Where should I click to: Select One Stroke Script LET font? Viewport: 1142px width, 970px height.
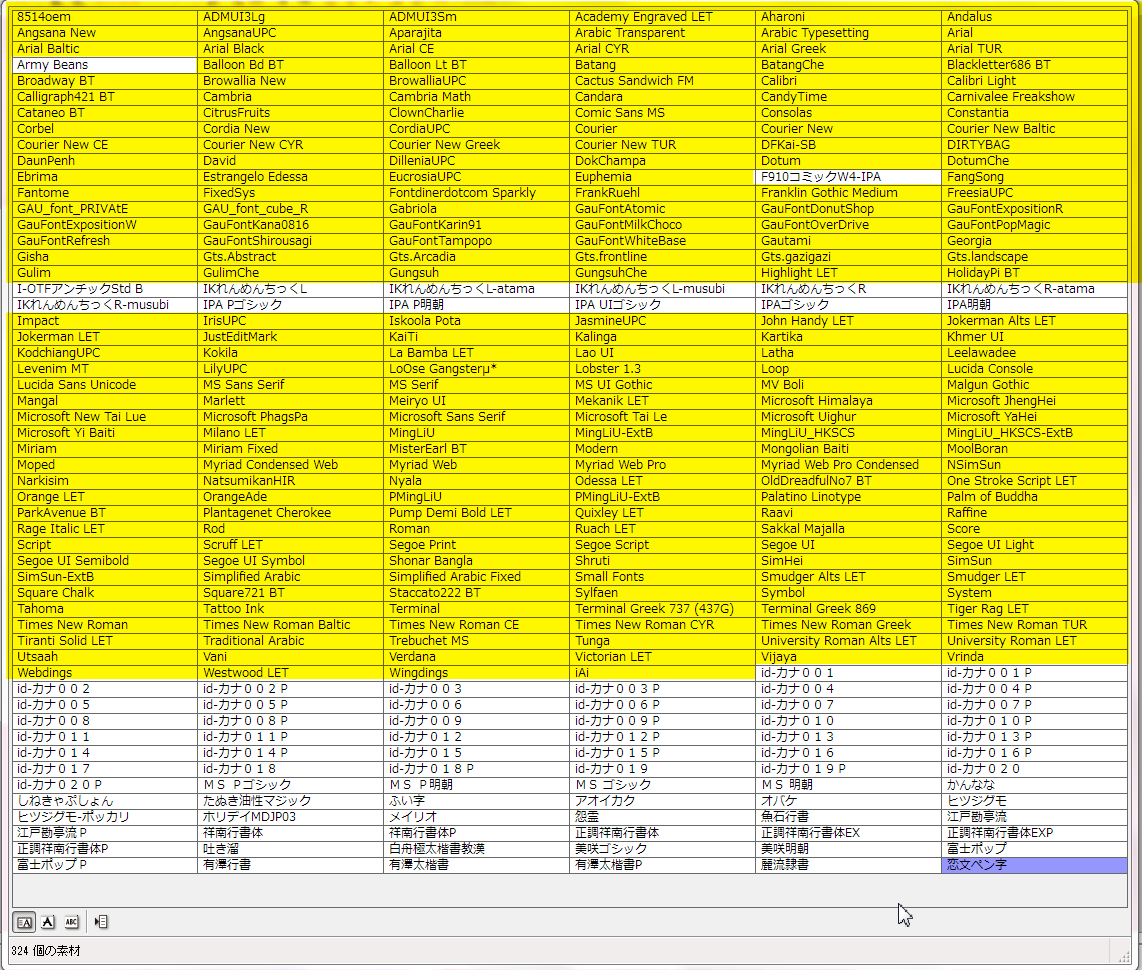click(x=1034, y=481)
